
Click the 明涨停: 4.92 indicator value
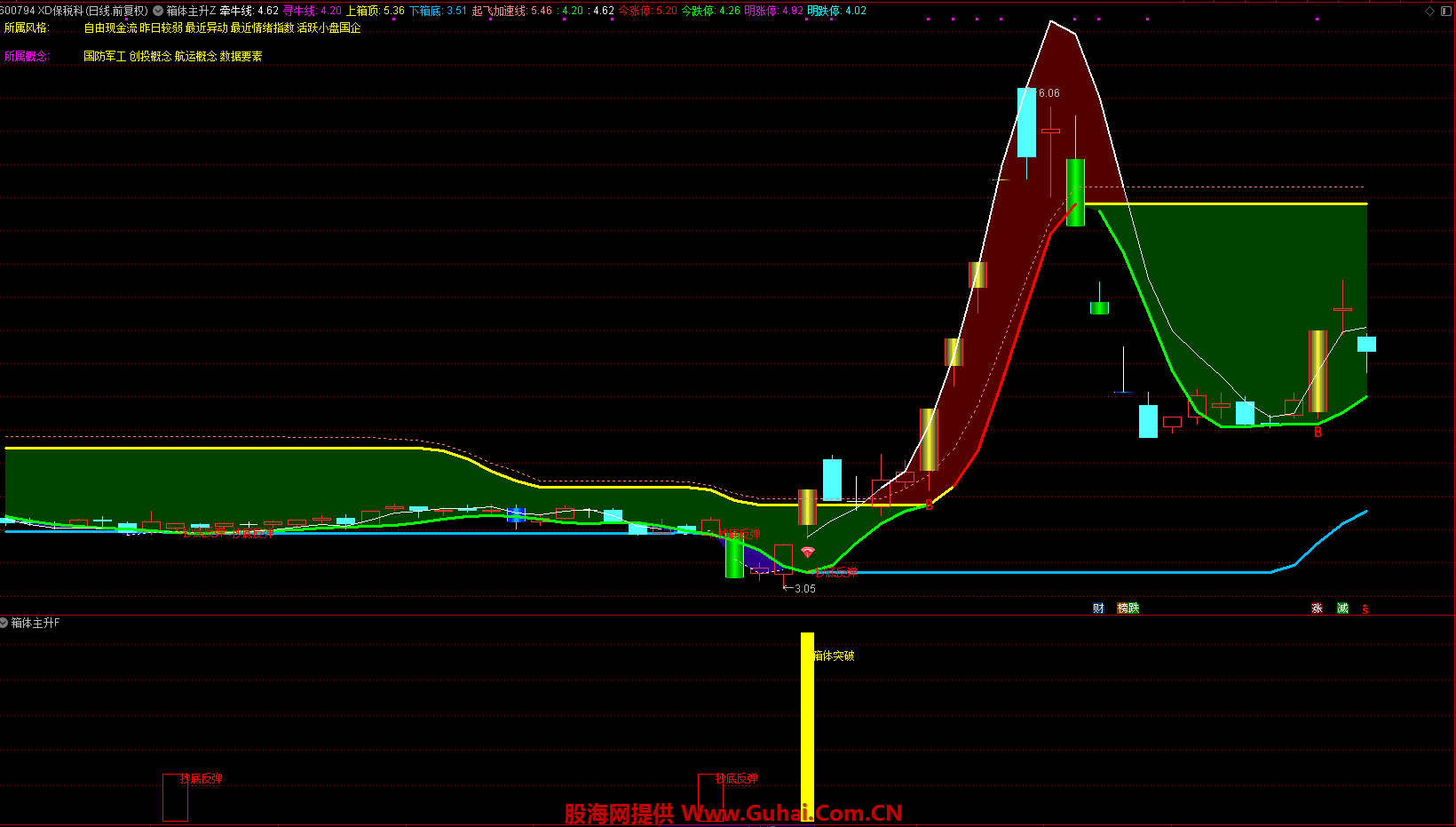point(774,11)
